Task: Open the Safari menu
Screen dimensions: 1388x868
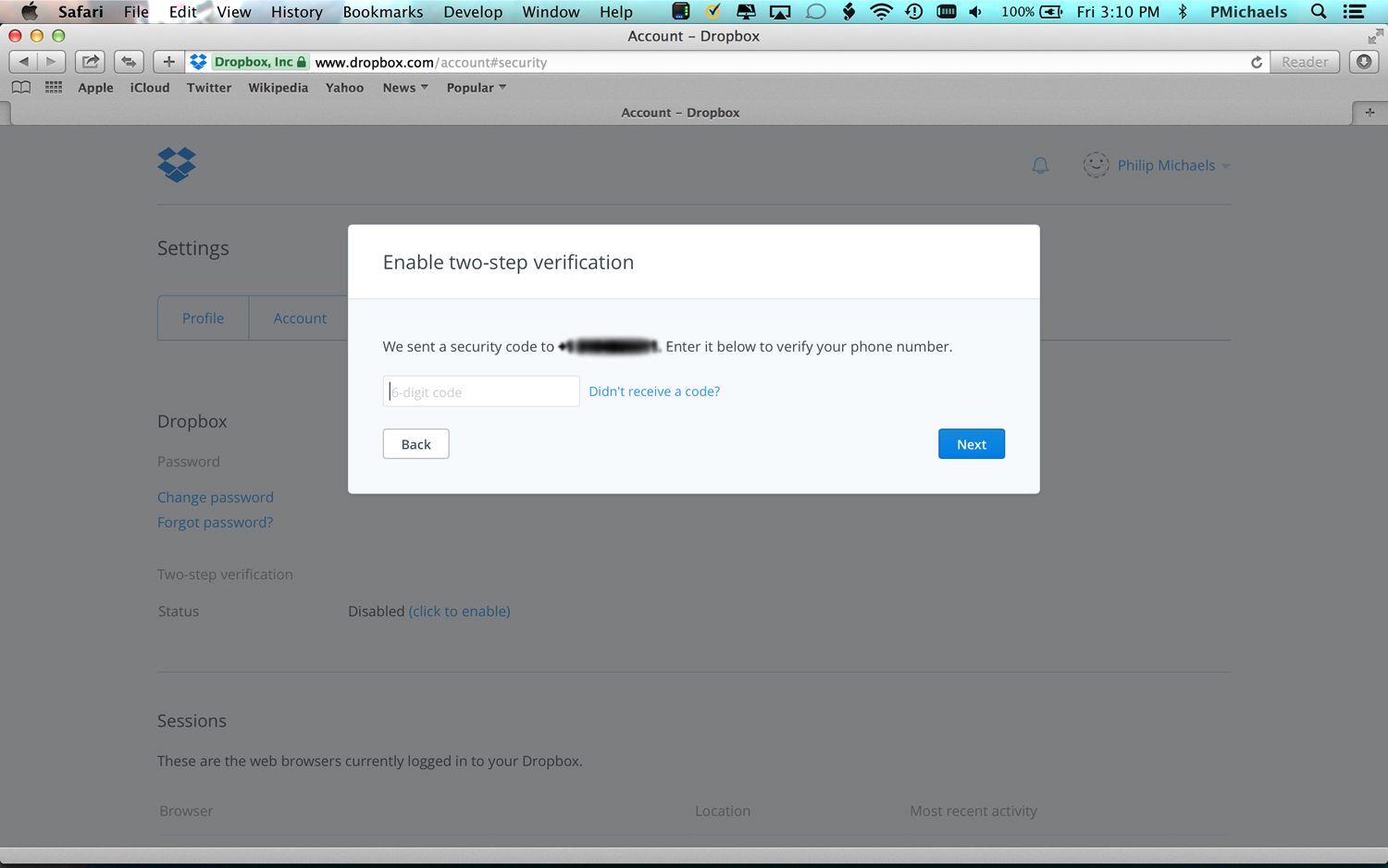Action: click(x=81, y=11)
